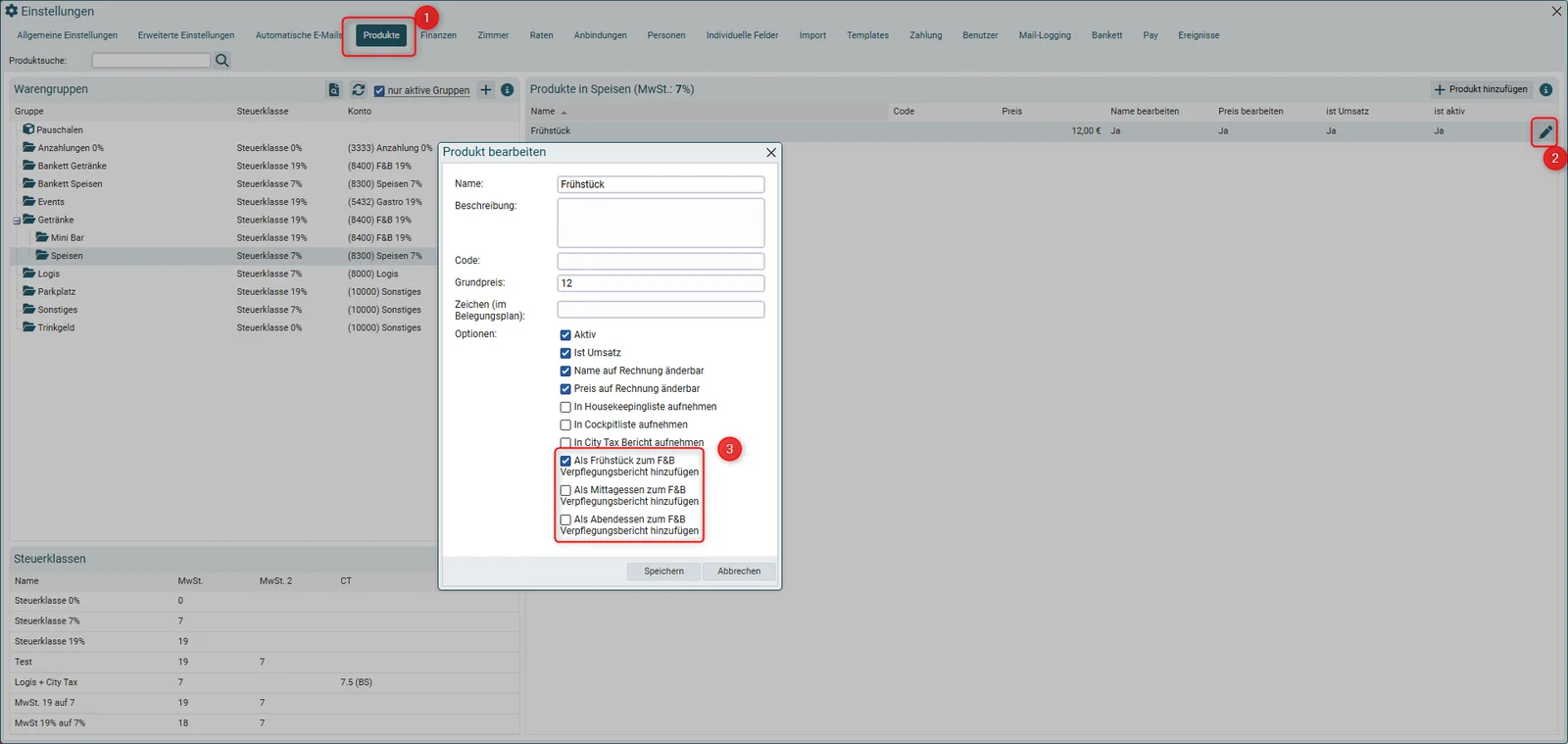Go to the Allgemeine Einstellungen tab
Screen dimensions: 1568x744
(67, 35)
